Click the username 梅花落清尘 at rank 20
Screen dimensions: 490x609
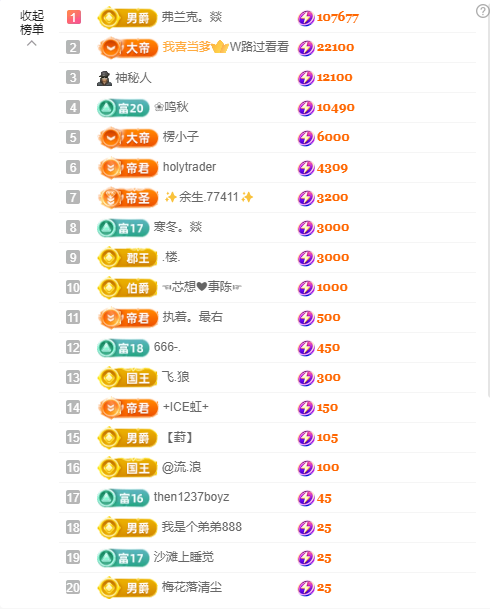pos(192,587)
